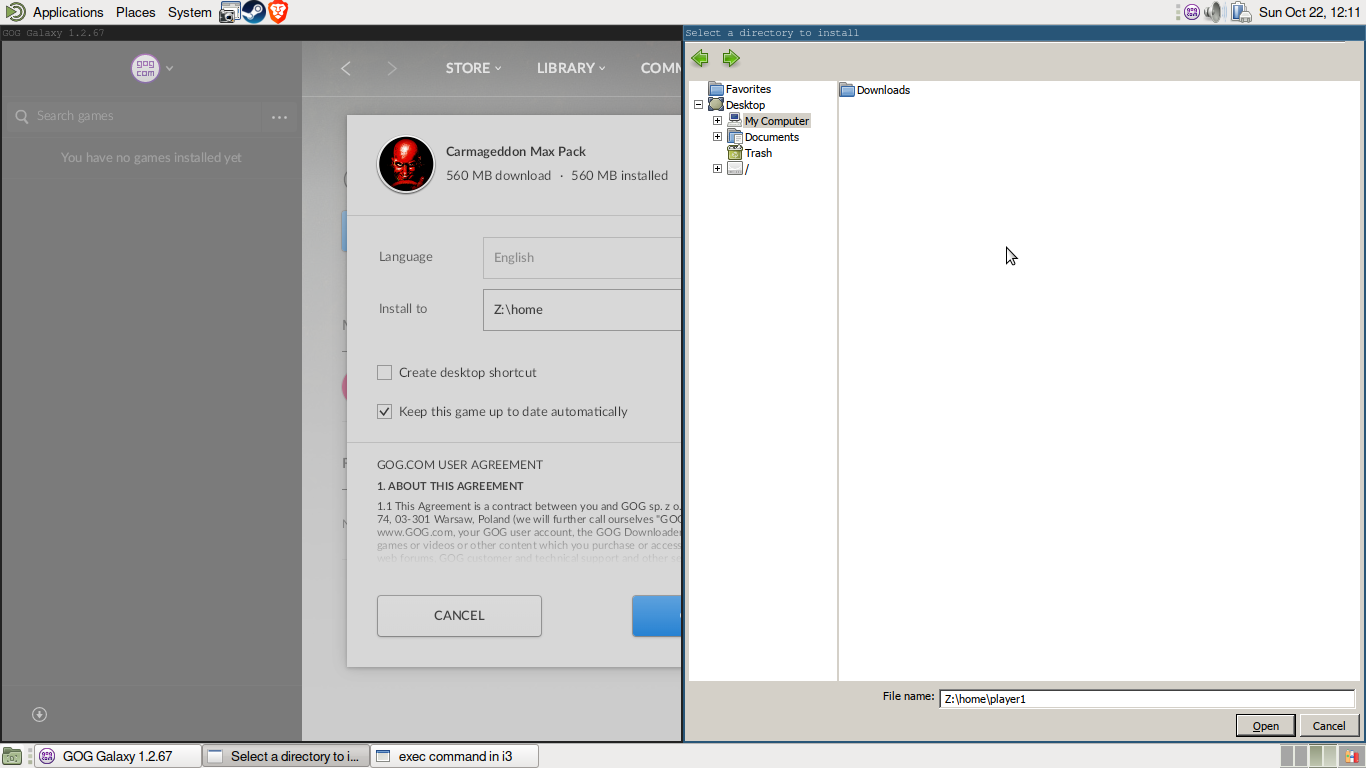Open the System menu
This screenshot has height=768, width=1366.
coord(189,12)
